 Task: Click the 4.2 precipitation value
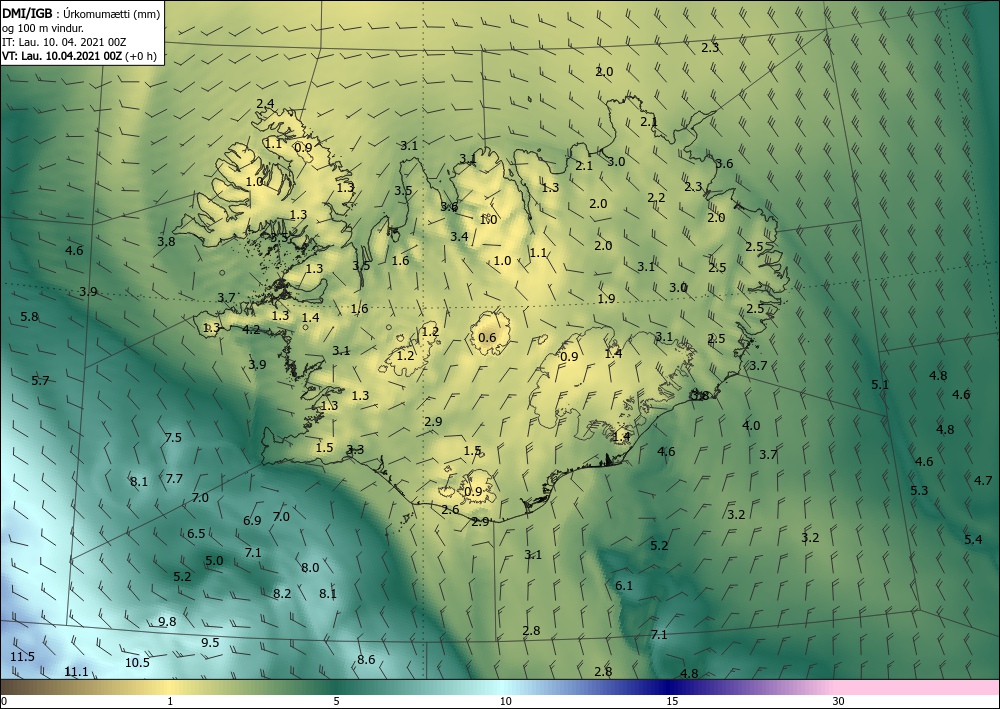[x=251, y=330]
